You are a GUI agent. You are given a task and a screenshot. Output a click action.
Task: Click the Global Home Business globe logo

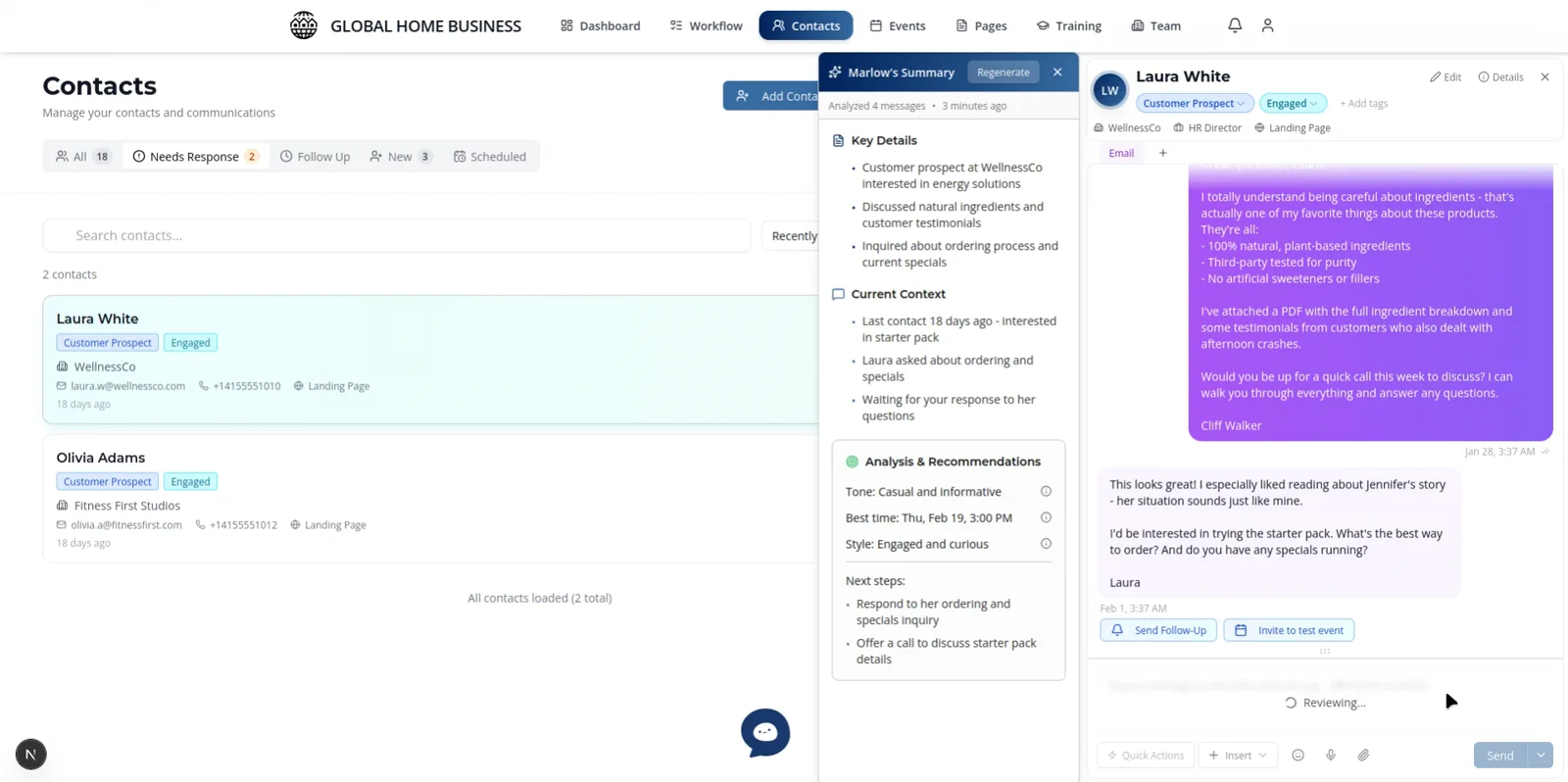click(x=304, y=25)
